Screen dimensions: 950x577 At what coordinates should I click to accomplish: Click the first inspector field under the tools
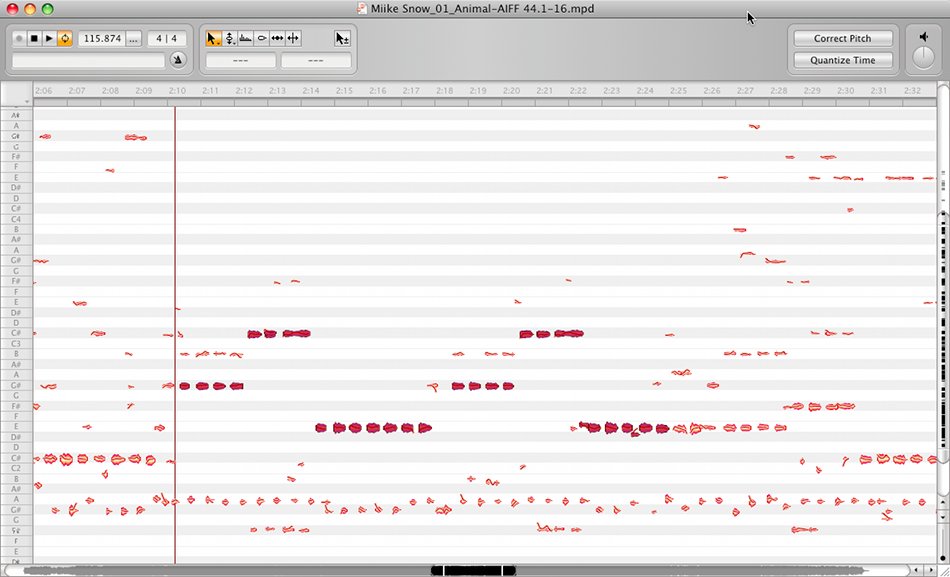click(241, 61)
